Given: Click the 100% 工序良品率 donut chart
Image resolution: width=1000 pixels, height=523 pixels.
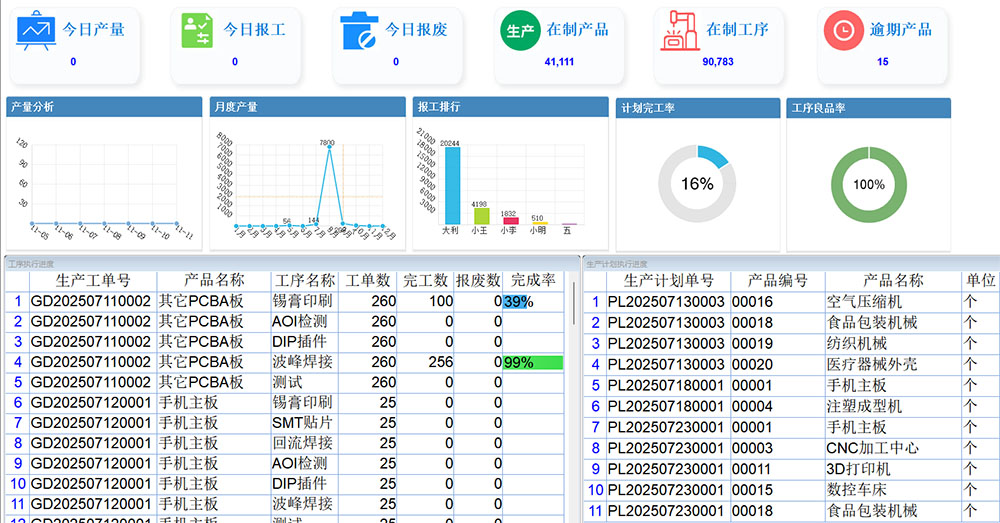Looking at the screenshot, I should (868, 184).
